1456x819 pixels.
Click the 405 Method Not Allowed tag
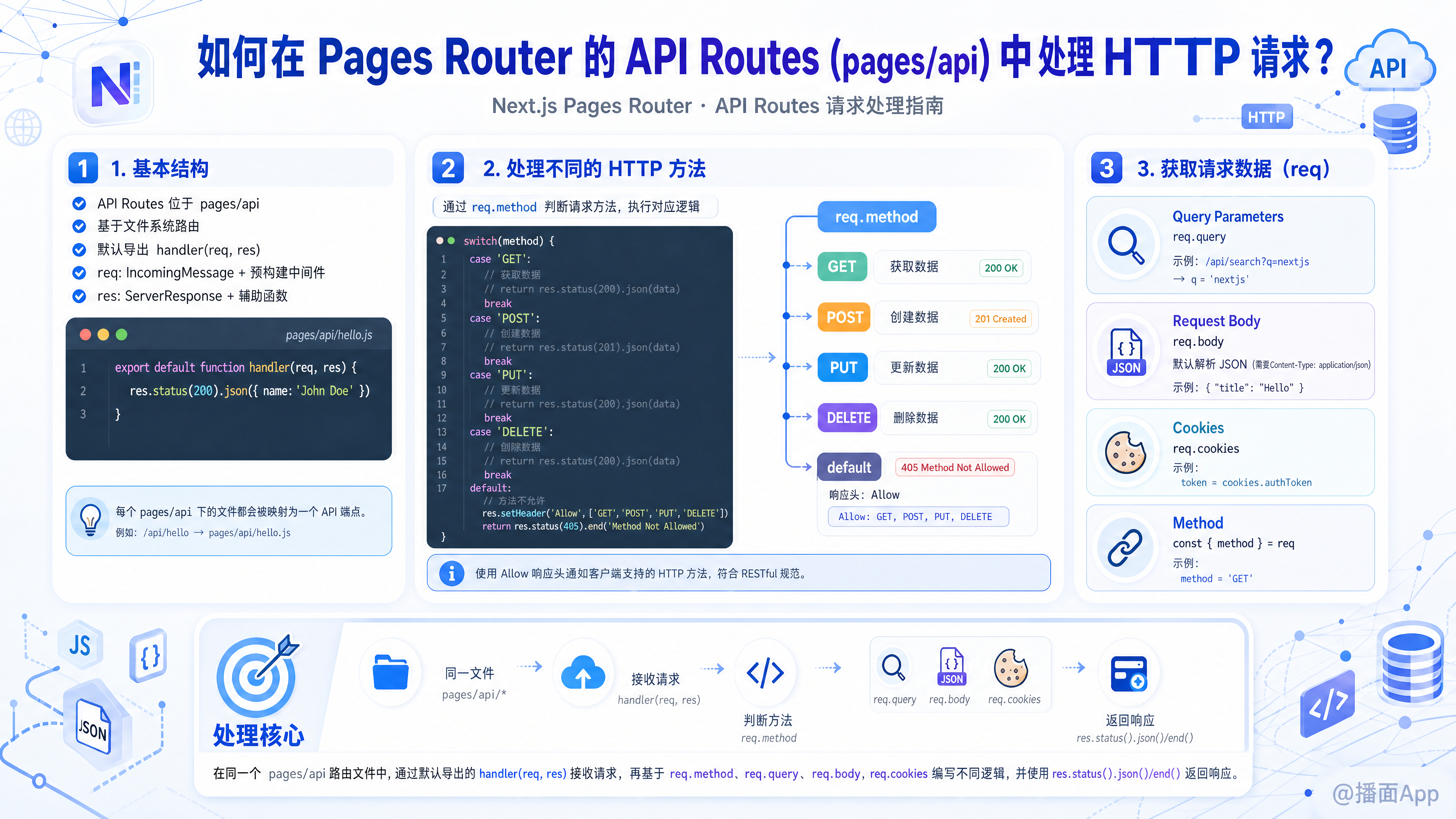point(955,468)
